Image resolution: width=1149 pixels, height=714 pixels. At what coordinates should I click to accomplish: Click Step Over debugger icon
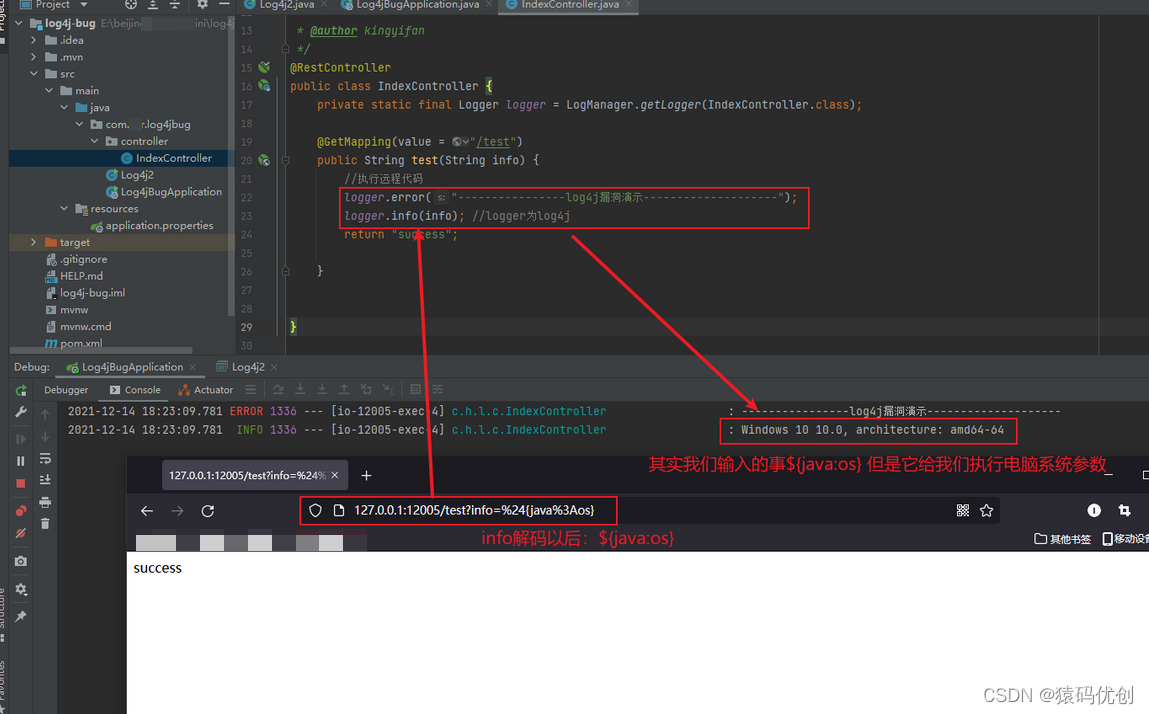click(278, 389)
